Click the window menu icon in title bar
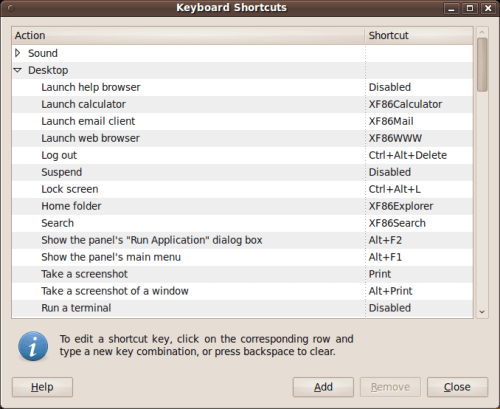Viewport: 500px width, 409px height. click(11, 8)
